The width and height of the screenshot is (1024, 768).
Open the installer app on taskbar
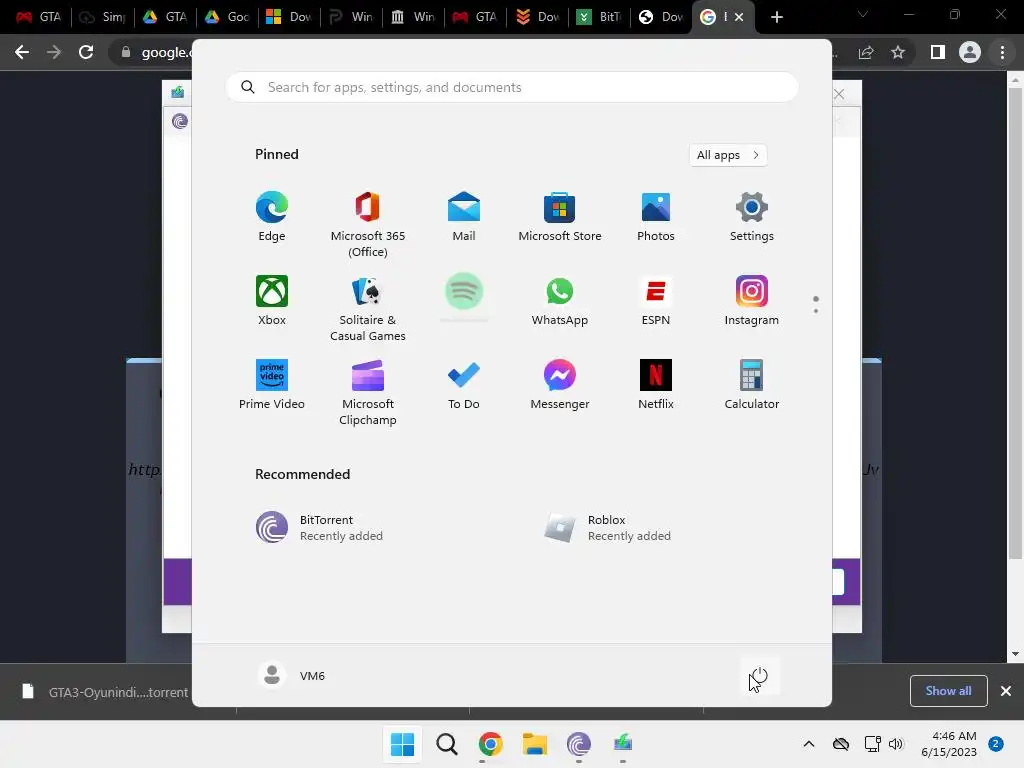coord(623,744)
